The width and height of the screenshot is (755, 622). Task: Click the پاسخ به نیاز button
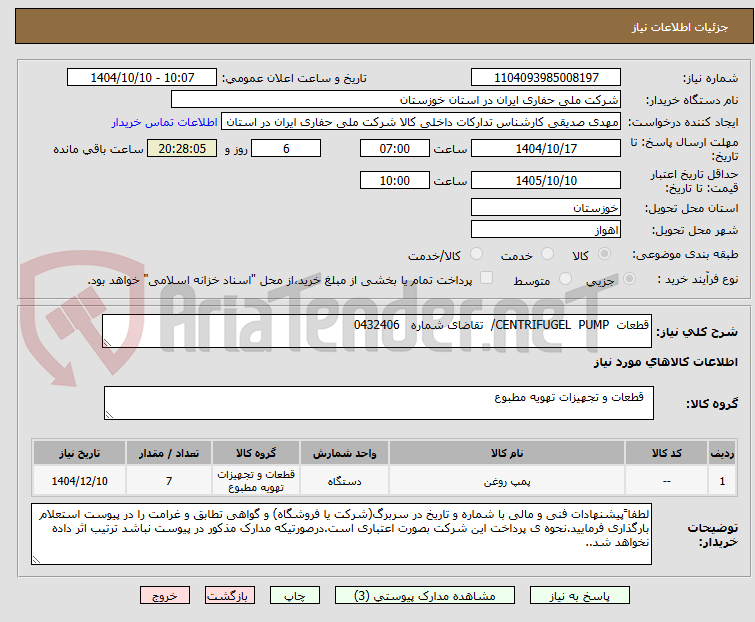click(x=579, y=596)
